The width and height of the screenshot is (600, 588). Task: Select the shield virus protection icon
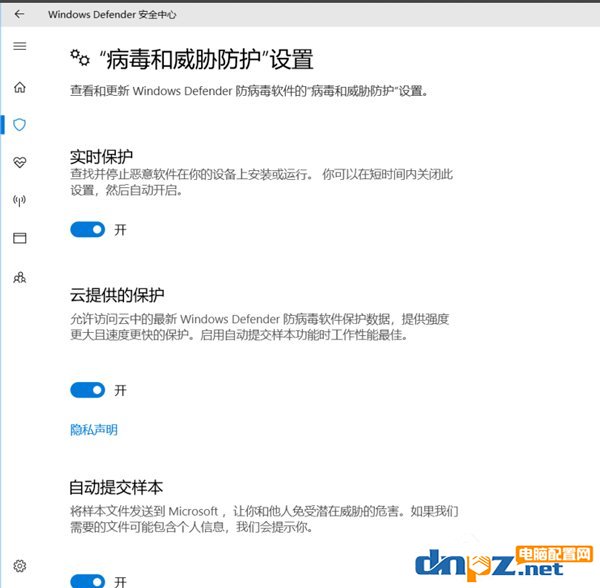(20, 125)
